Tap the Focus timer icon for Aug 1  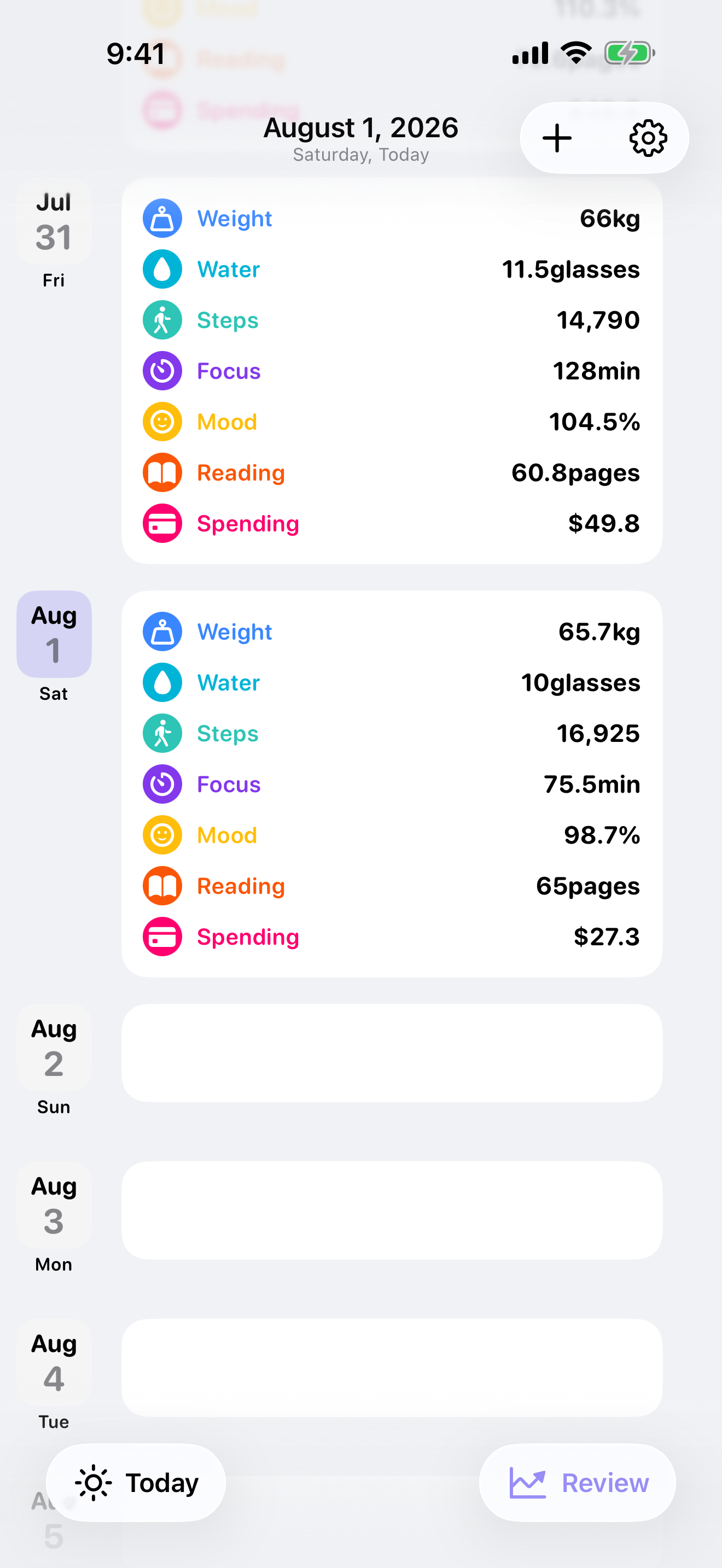coord(162,784)
